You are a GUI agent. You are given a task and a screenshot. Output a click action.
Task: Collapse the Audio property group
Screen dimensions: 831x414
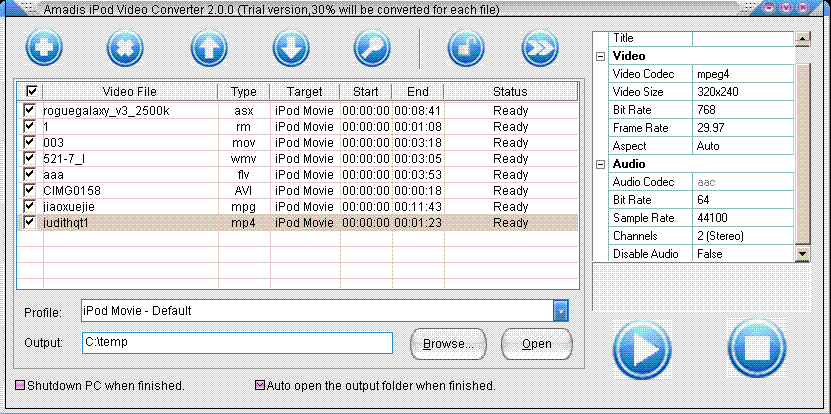point(600,164)
